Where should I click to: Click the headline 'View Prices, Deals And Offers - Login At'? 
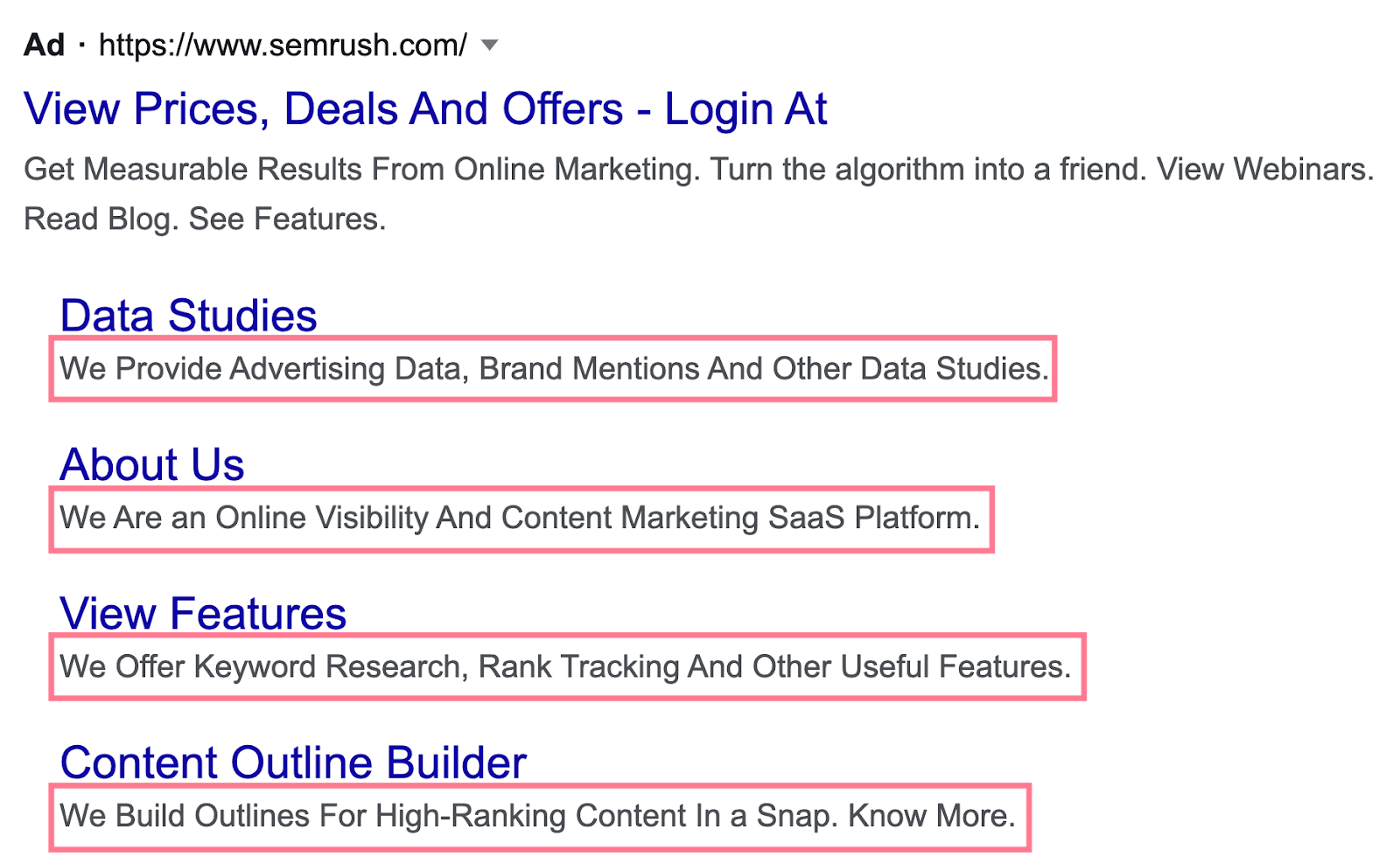coord(426,108)
